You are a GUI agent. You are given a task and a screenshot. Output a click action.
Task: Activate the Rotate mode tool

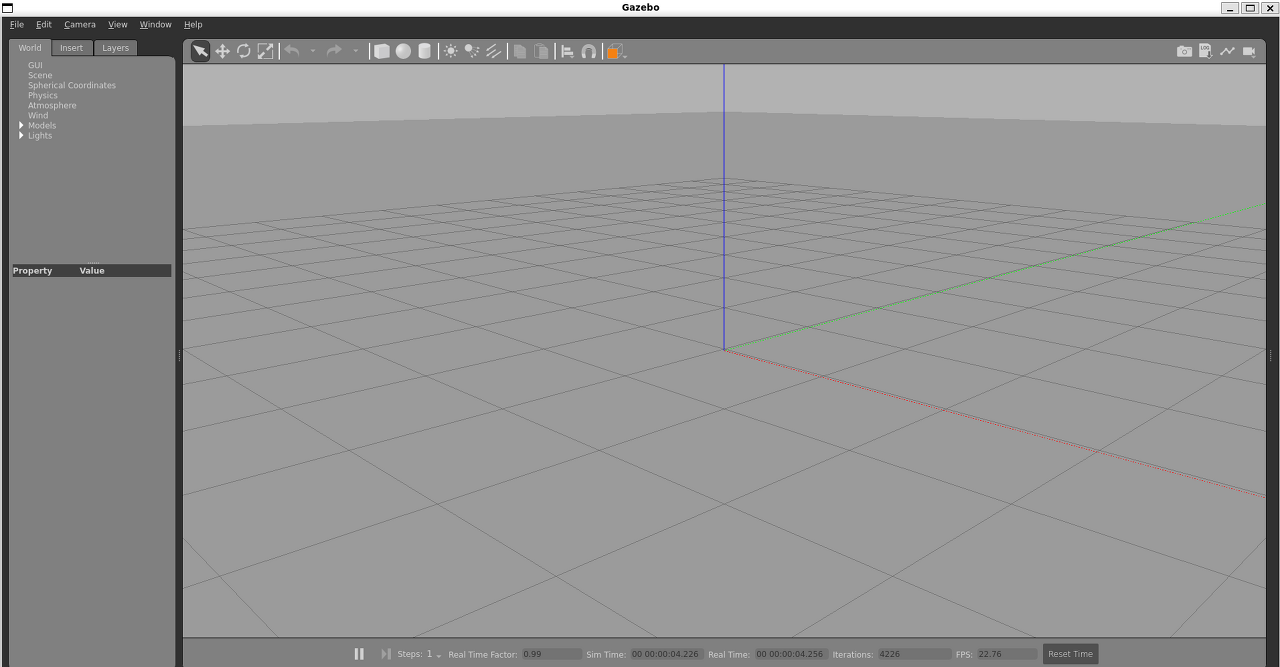pyautogui.click(x=244, y=51)
